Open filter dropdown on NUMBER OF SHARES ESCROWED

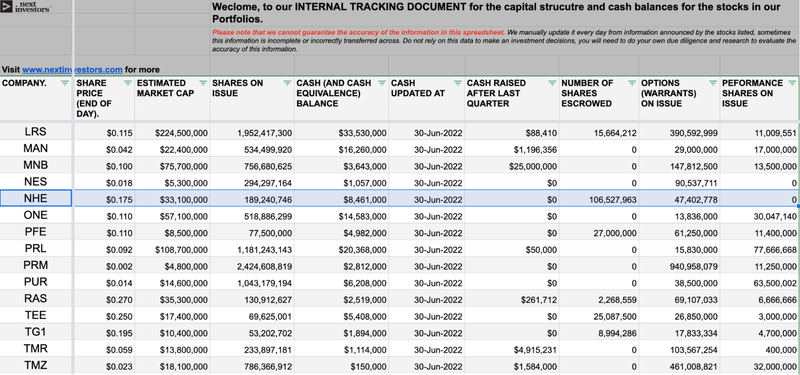[632, 83]
